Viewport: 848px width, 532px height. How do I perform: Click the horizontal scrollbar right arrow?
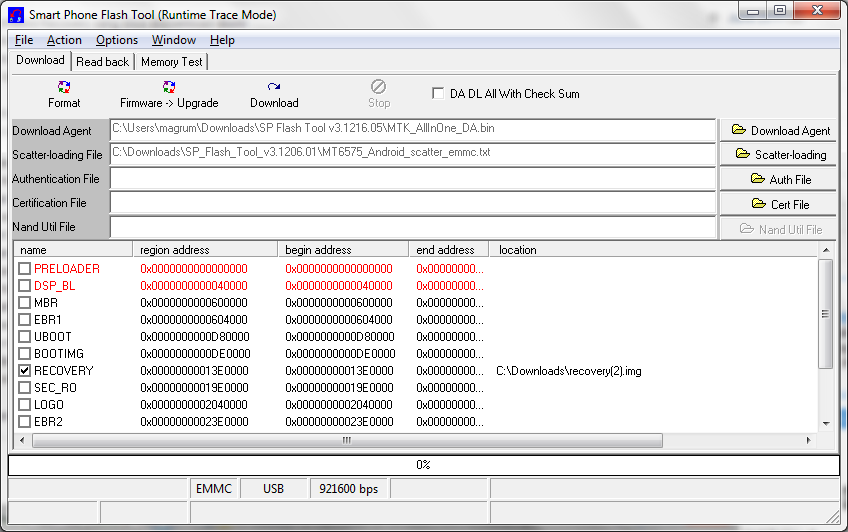click(810, 440)
